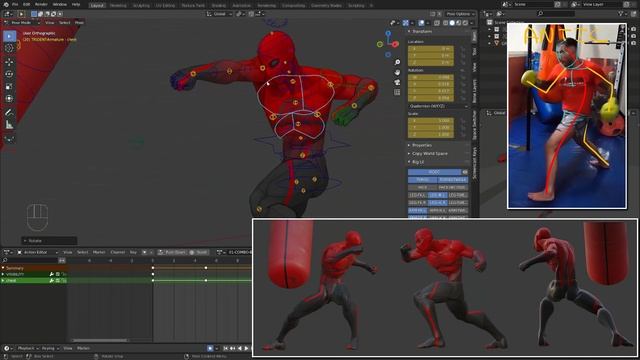Select the Measure ruler tool
The width and height of the screenshot is (640, 360).
pyautogui.click(x=9, y=125)
